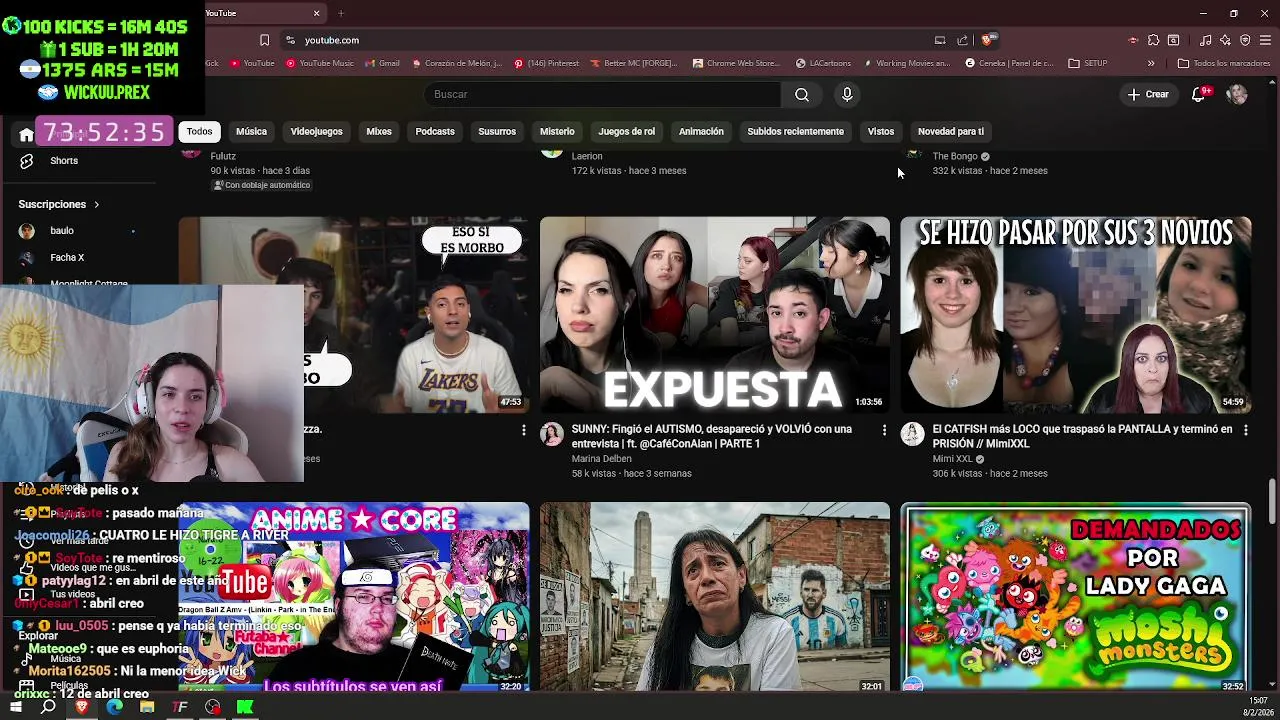Image resolution: width=1280 pixels, height=720 pixels.
Task: Open Microsoft Edge from taskbar
Action: pos(114,707)
